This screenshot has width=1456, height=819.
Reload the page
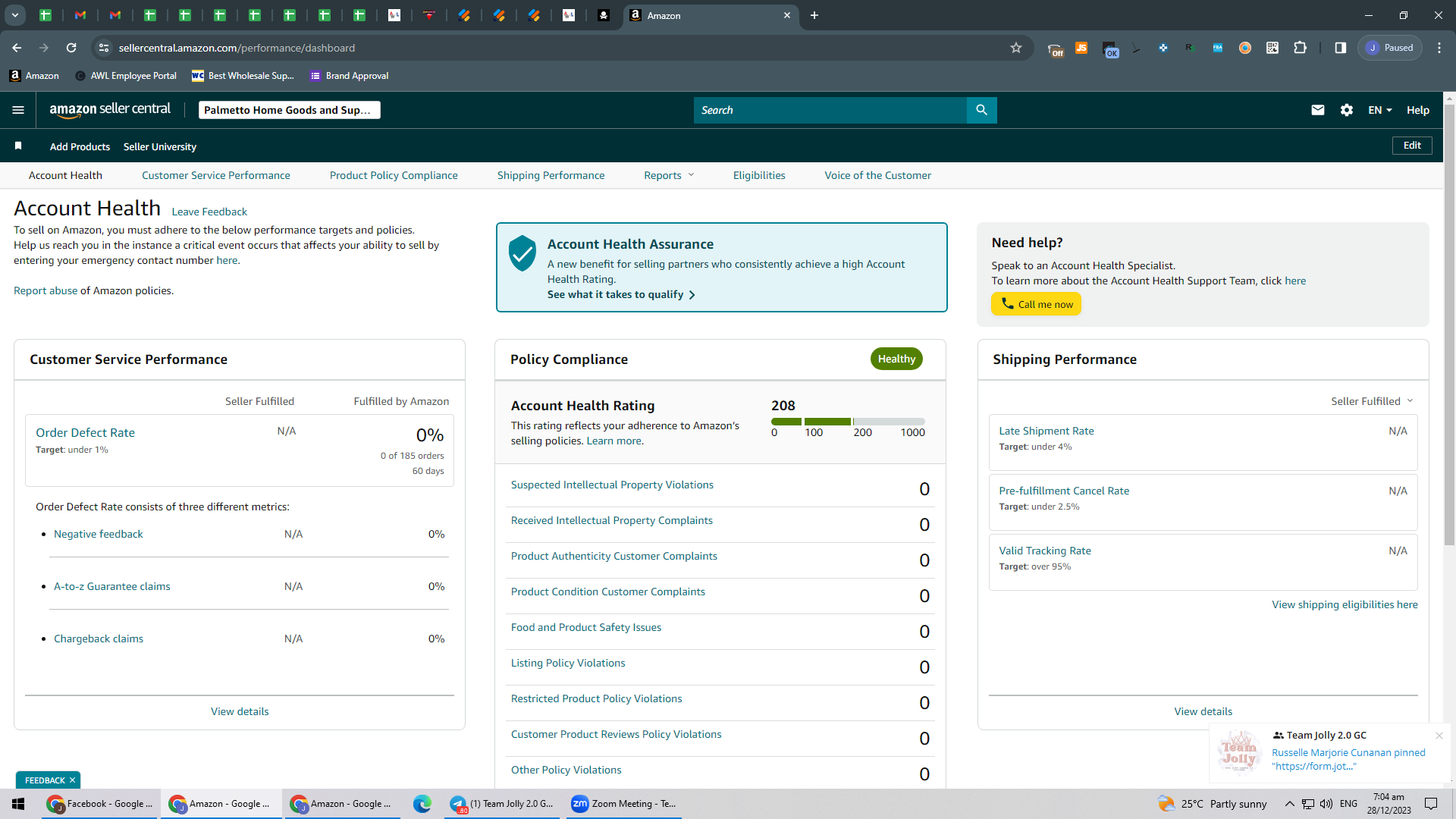click(x=71, y=48)
